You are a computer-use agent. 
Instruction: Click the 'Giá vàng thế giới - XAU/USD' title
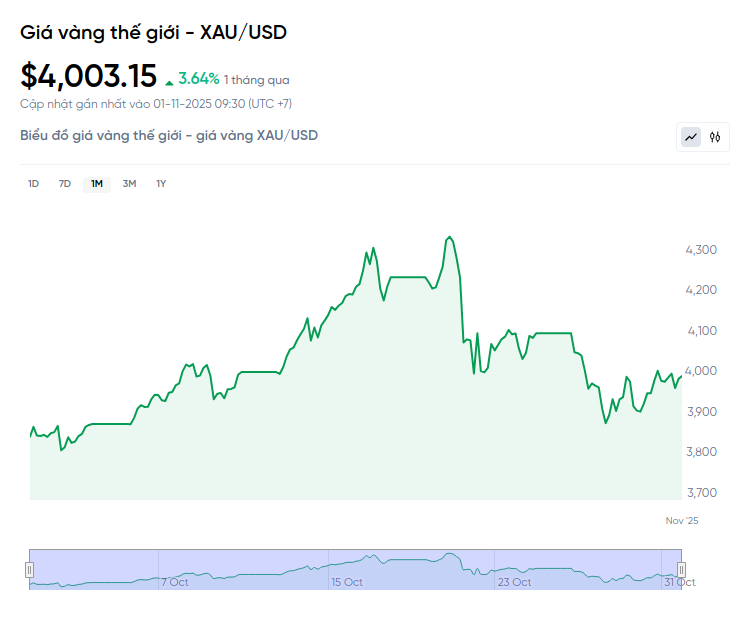[x=153, y=32]
